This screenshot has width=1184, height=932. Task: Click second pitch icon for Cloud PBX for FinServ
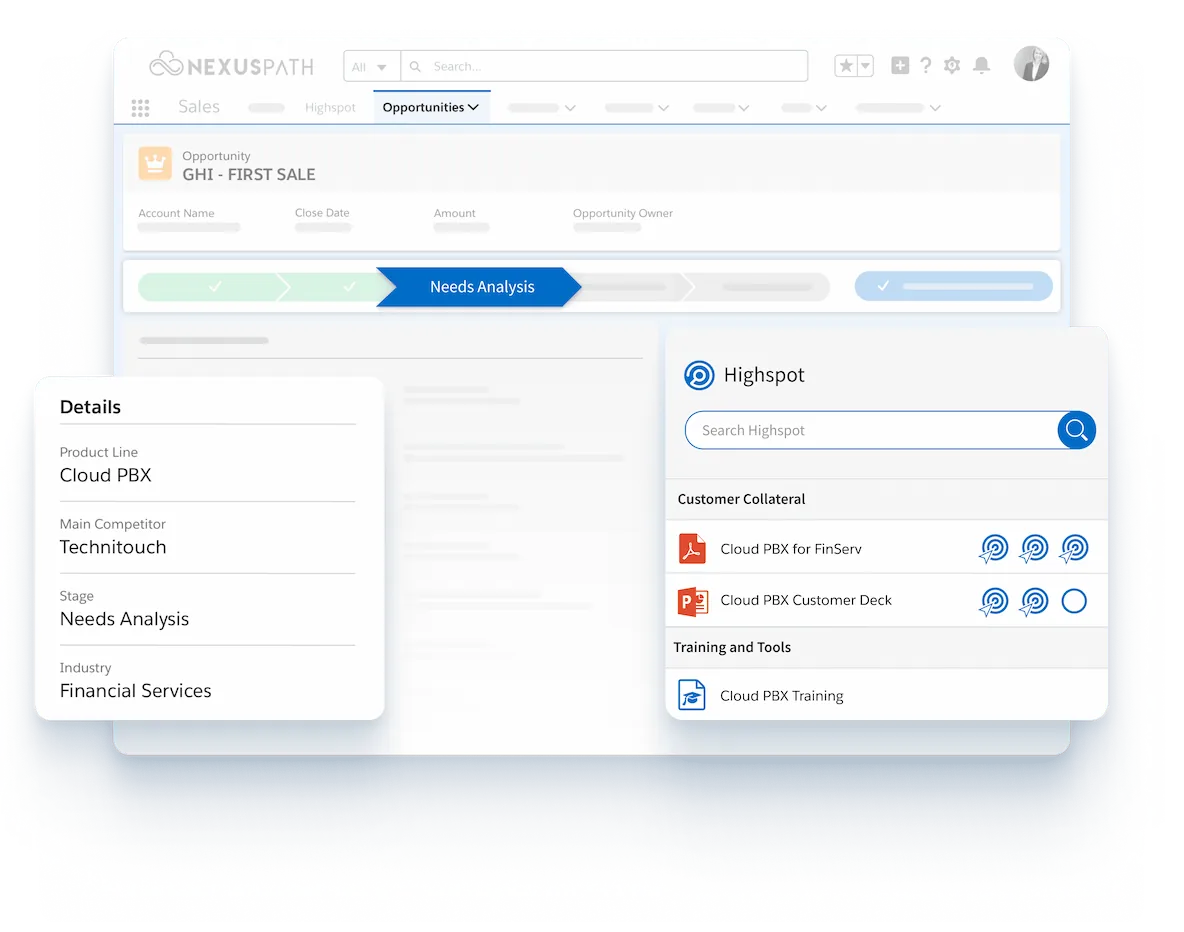1034,549
